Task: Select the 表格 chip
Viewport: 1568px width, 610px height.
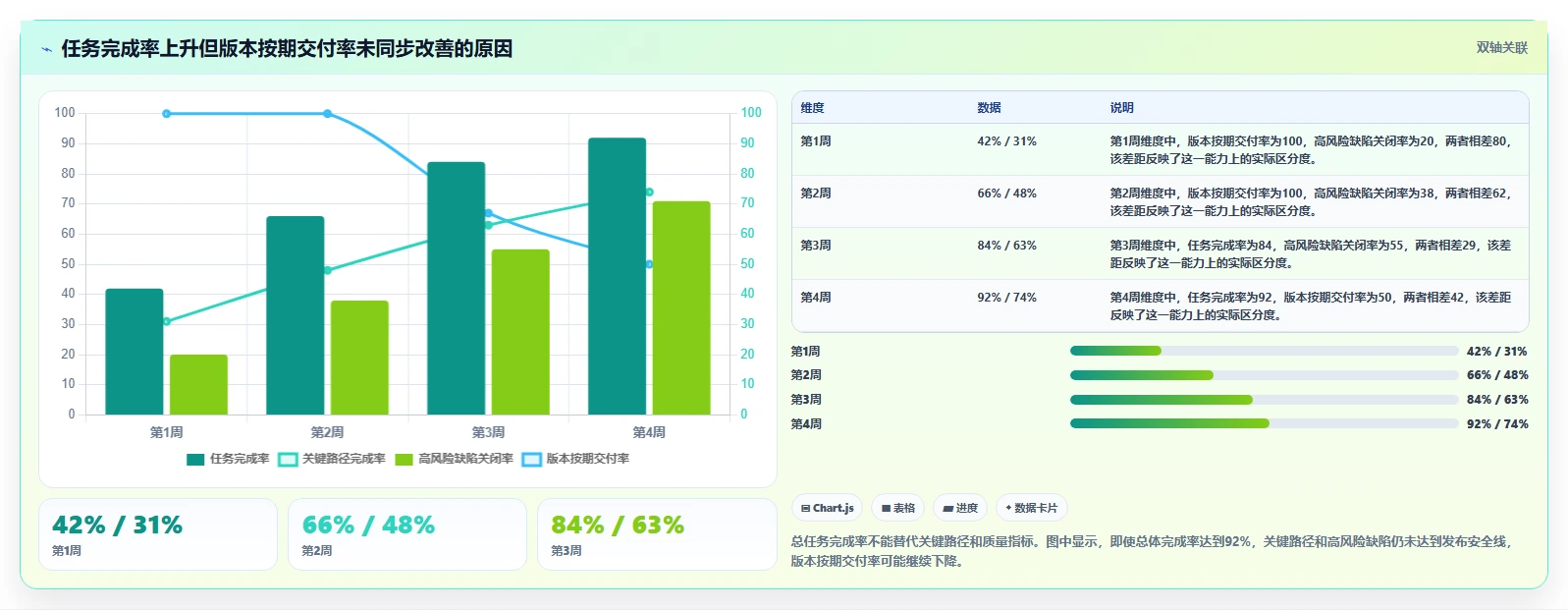Action: click(x=897, y=508)
